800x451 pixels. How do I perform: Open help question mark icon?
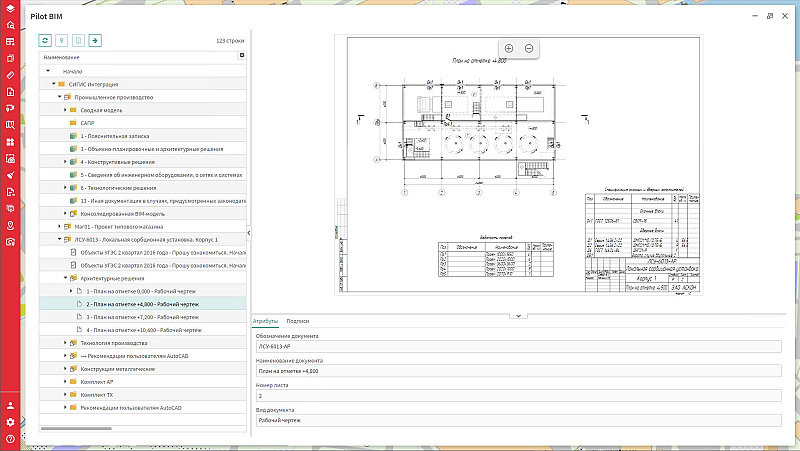point(10,439)
